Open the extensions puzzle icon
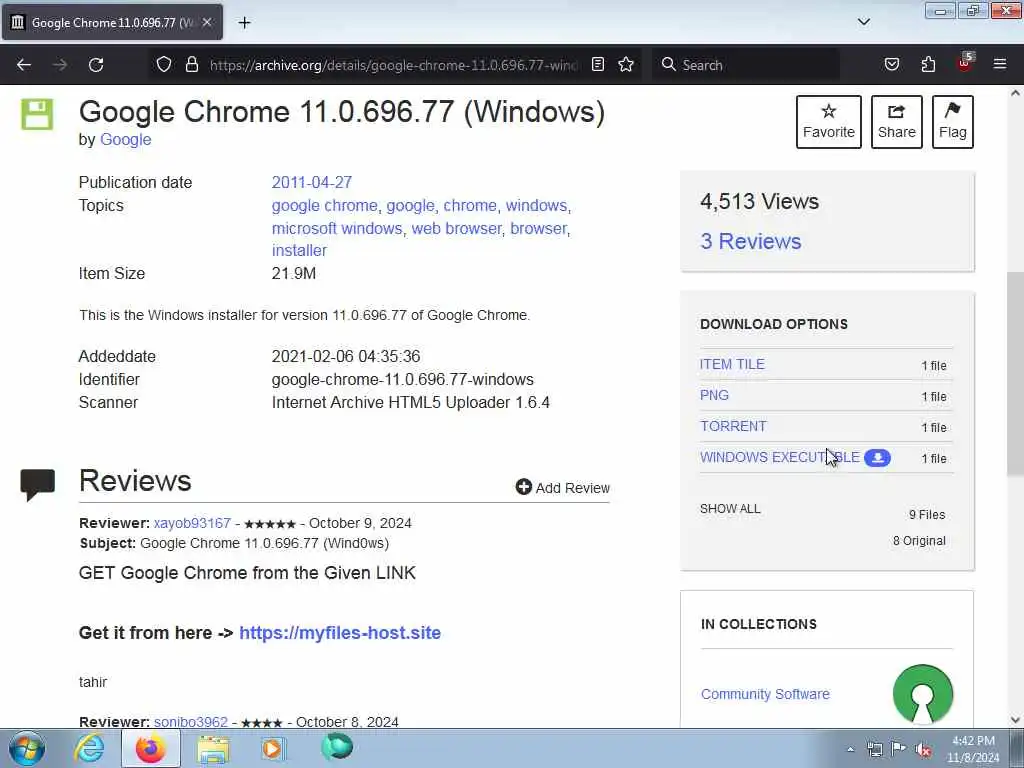The width and height of the screenshot is (1024, 768). click(x=928, y=64)
